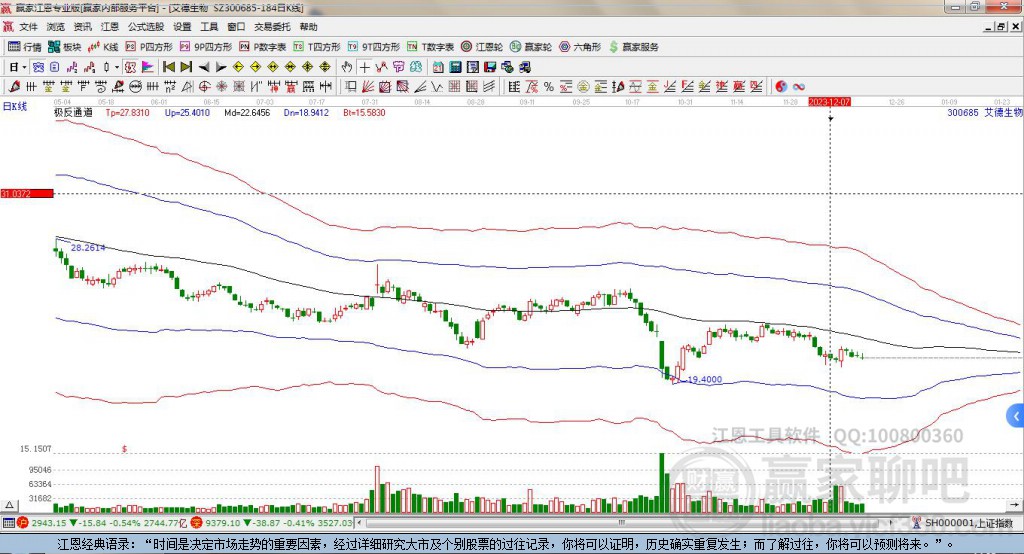Expand the candlestick style dropdown arrow

coord(117,67)
